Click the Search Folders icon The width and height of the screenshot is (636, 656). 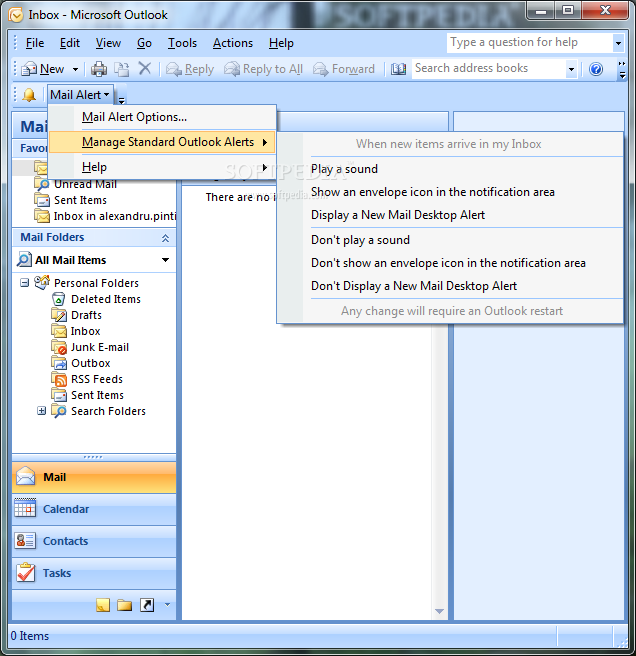coord(59,411)
